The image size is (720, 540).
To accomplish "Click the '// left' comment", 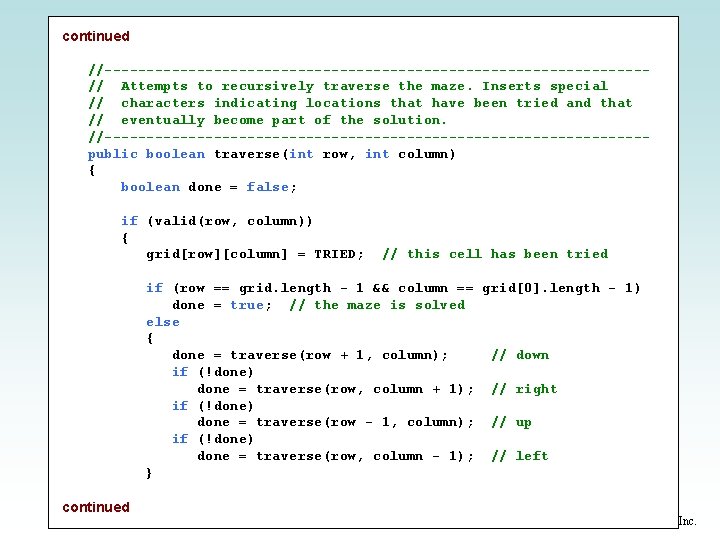I will pos(519,456).
